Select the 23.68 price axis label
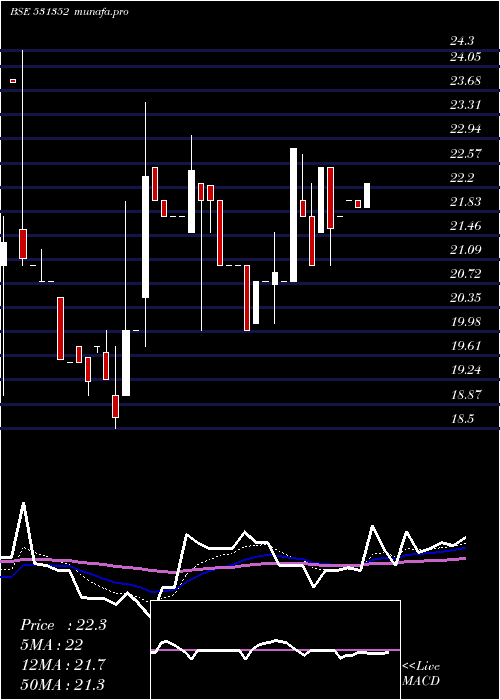Image resolution: width=500 pixels, height=700 pixels. pos(465,81)
